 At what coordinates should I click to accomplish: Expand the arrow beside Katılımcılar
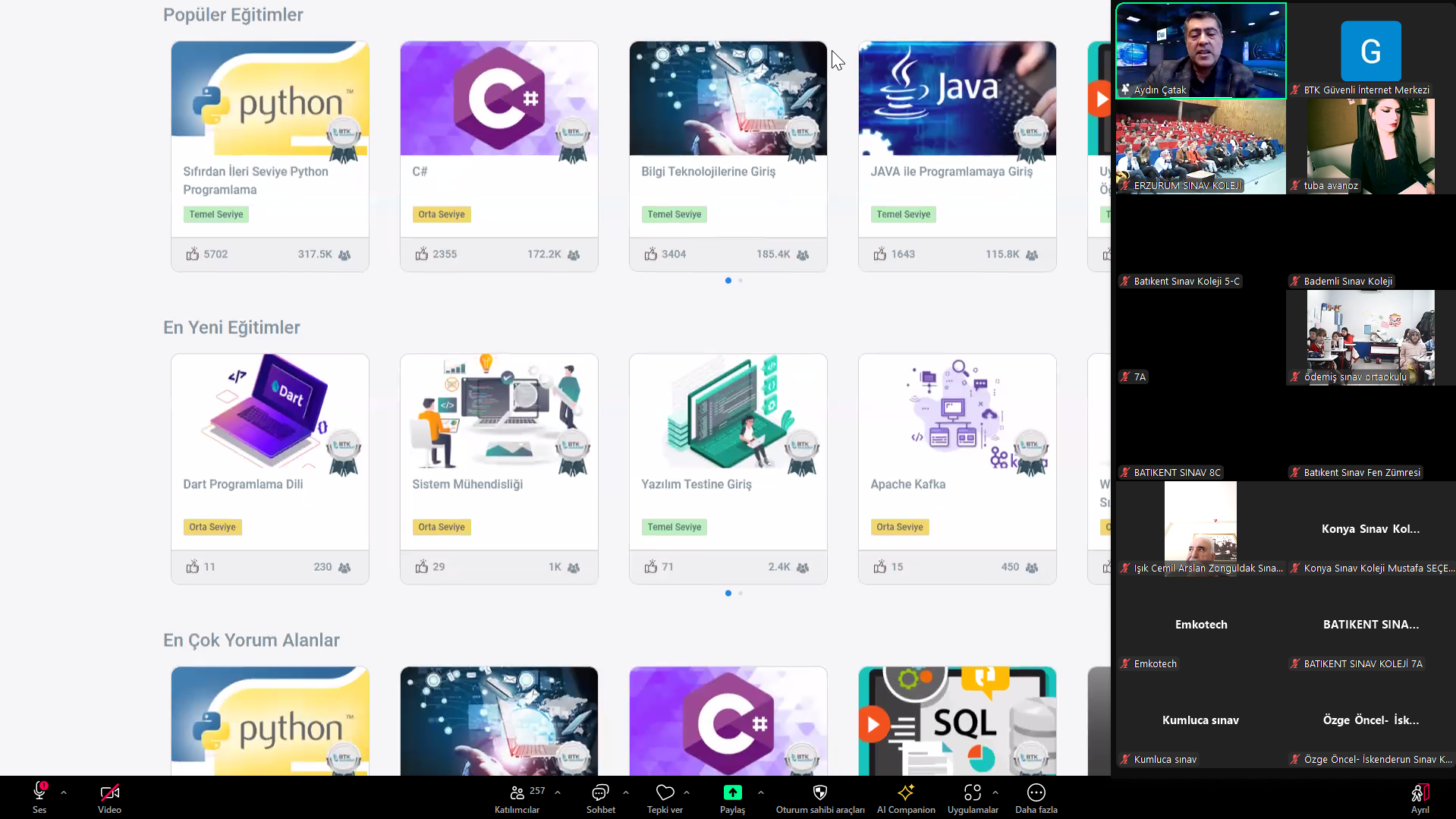pyautogui.click(x=558, y=792)
